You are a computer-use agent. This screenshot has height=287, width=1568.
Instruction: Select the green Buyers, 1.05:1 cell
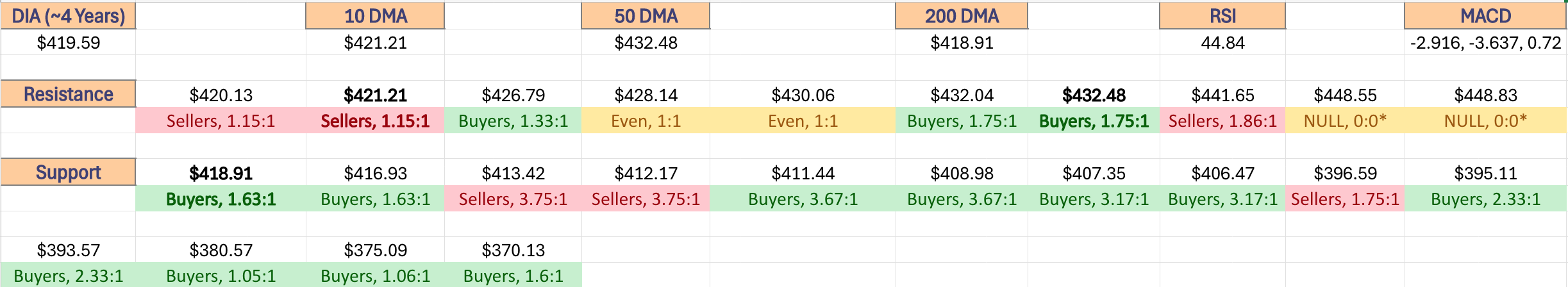pyautogui.click(x=221, y=275)
